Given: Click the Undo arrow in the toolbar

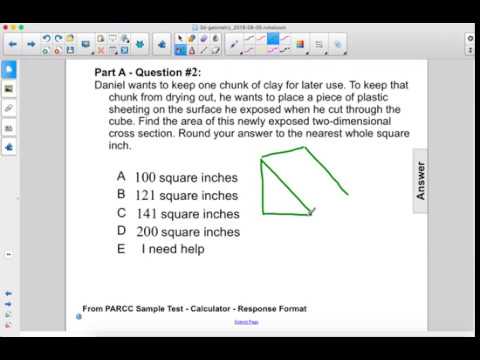Looking at the screenshot, I should point(46,38).
